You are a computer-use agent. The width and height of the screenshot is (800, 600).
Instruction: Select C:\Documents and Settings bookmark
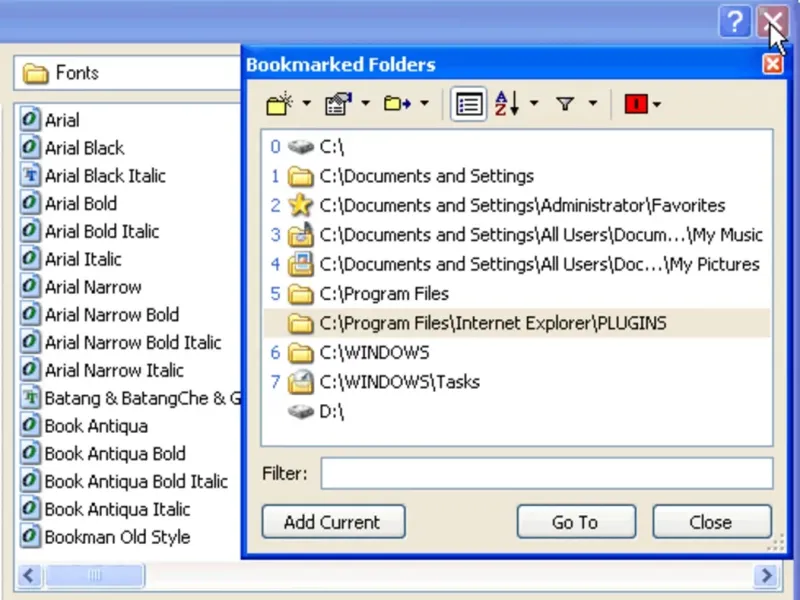click(x=517, y=177)
